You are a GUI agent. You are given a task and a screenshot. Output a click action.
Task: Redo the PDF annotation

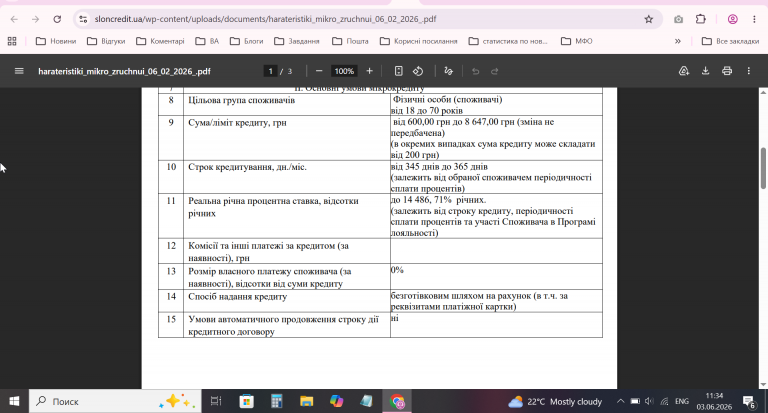pyautogui.click(x=495, y=71)
